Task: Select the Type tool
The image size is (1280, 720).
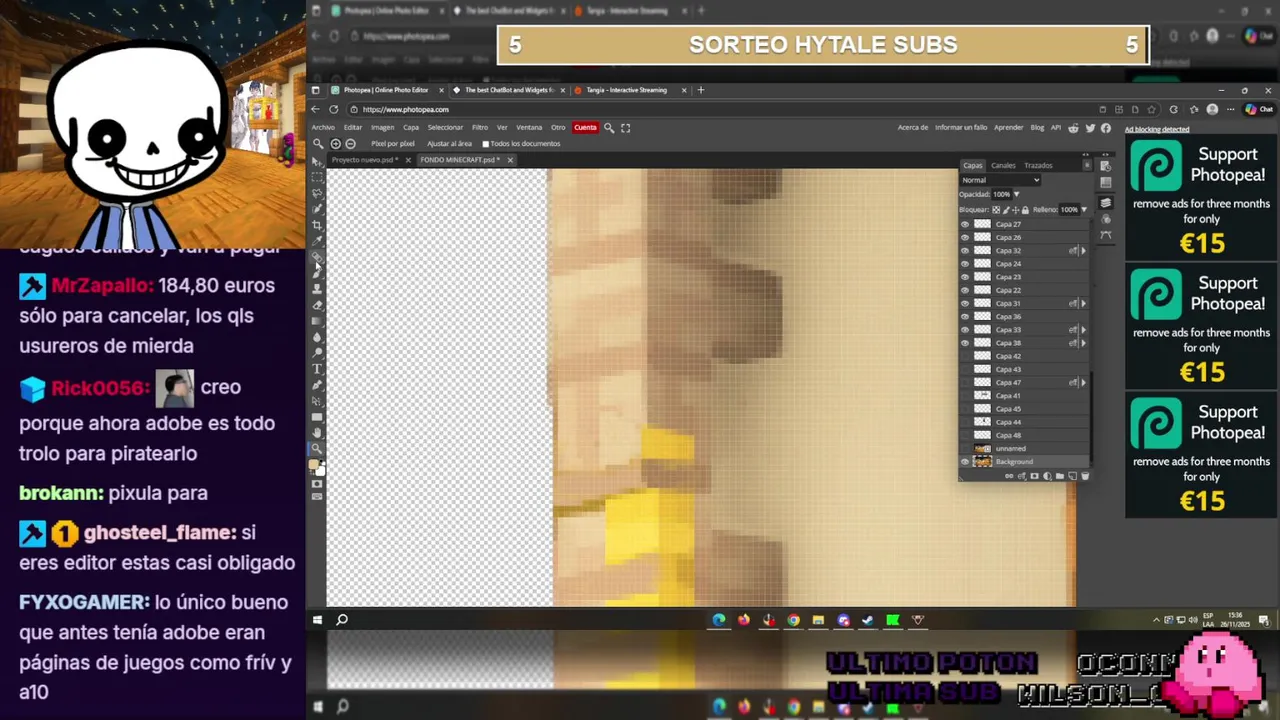Action: coord(317,369)
